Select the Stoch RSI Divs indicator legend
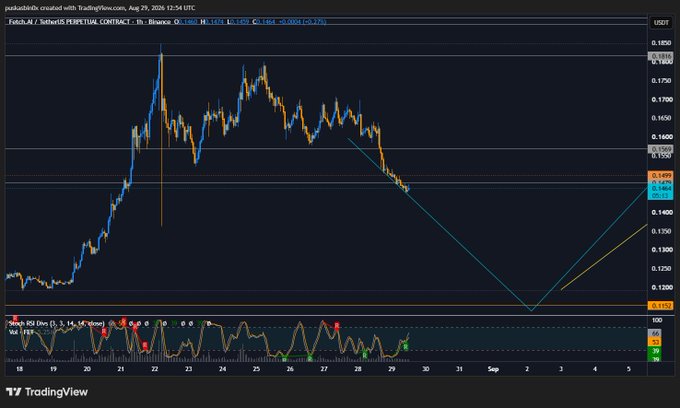 56,323
